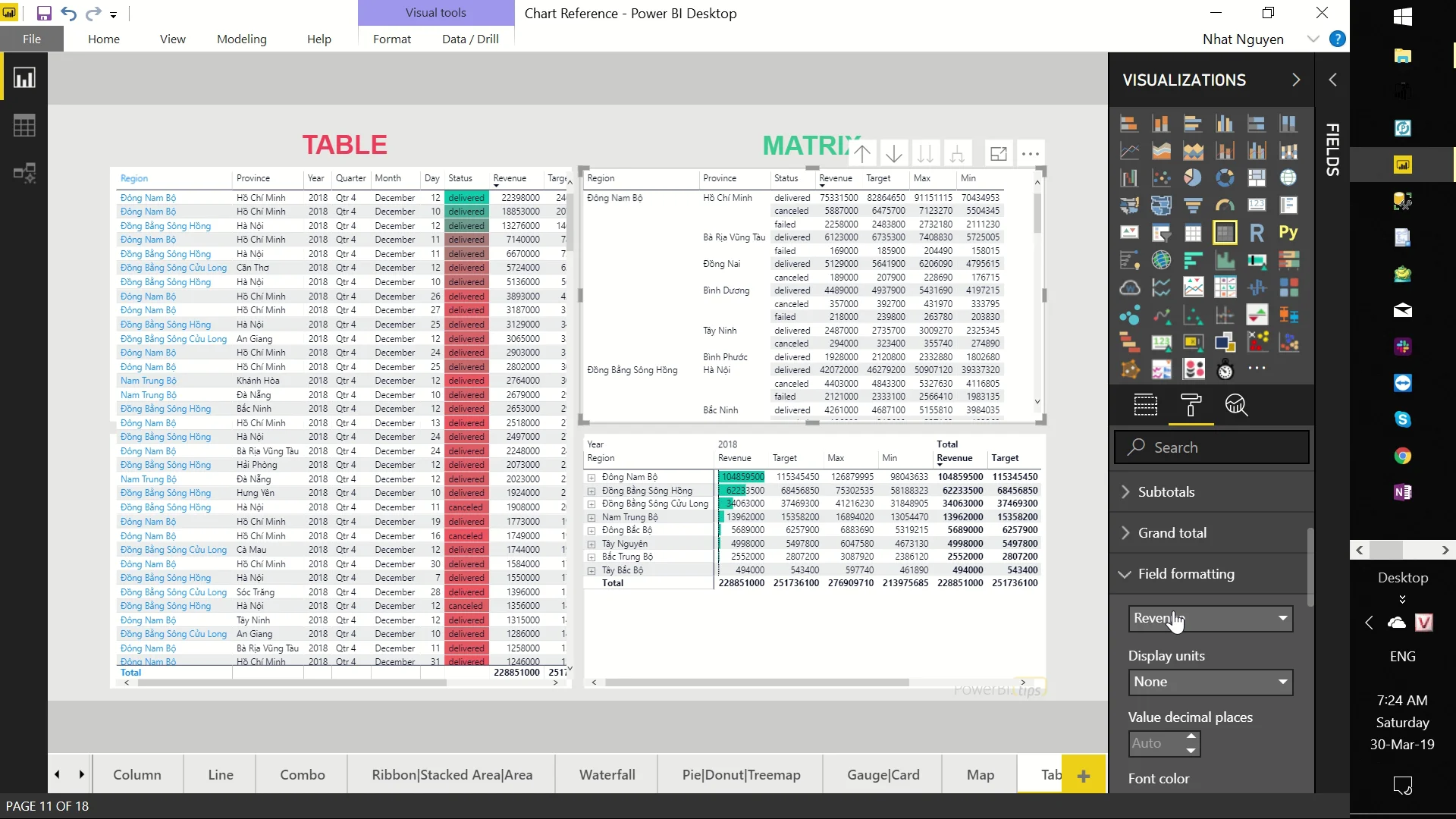This screenshot has width=1456, height=819.
Task: Open the Format paint roller pane
Action: 1191,406
